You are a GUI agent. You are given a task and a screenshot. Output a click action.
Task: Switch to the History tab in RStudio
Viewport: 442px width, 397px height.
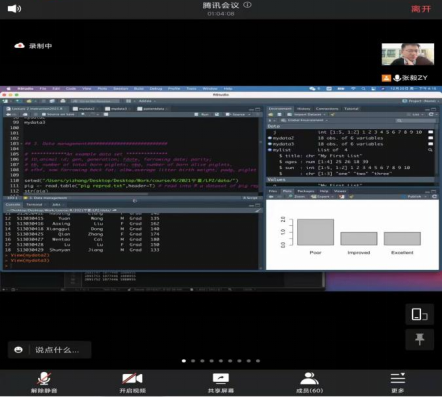303,109
